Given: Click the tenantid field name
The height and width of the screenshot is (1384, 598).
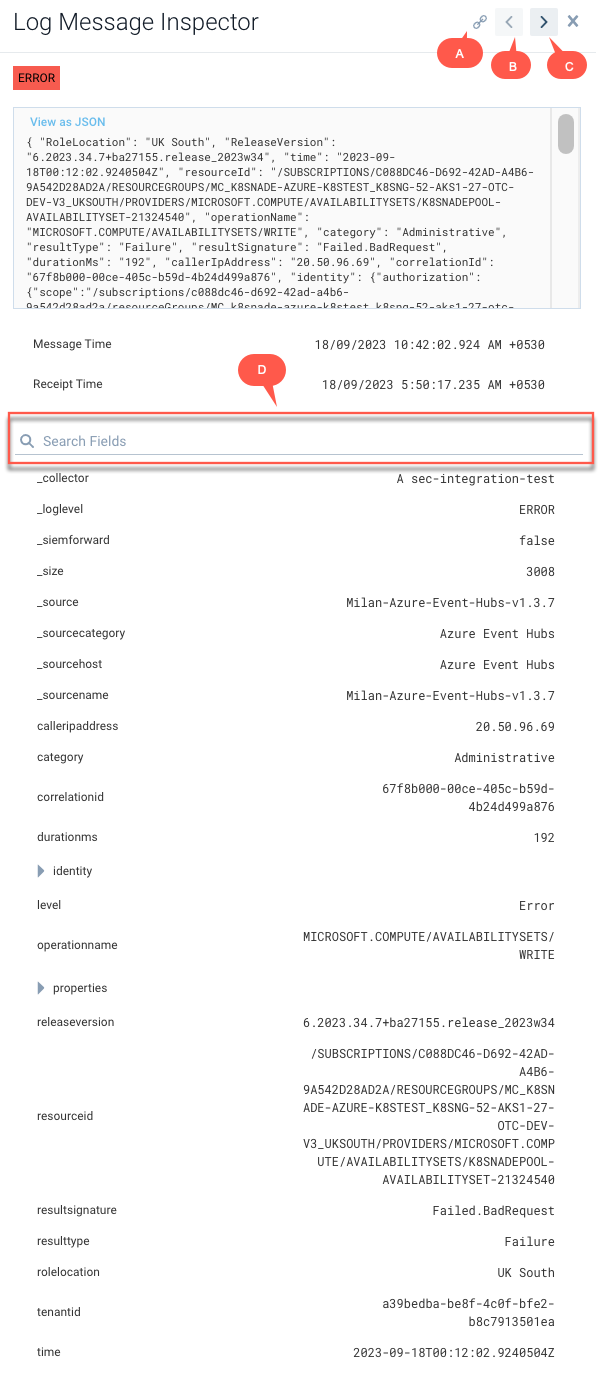Looking at the screenshot, I should tap(58, 1312).
